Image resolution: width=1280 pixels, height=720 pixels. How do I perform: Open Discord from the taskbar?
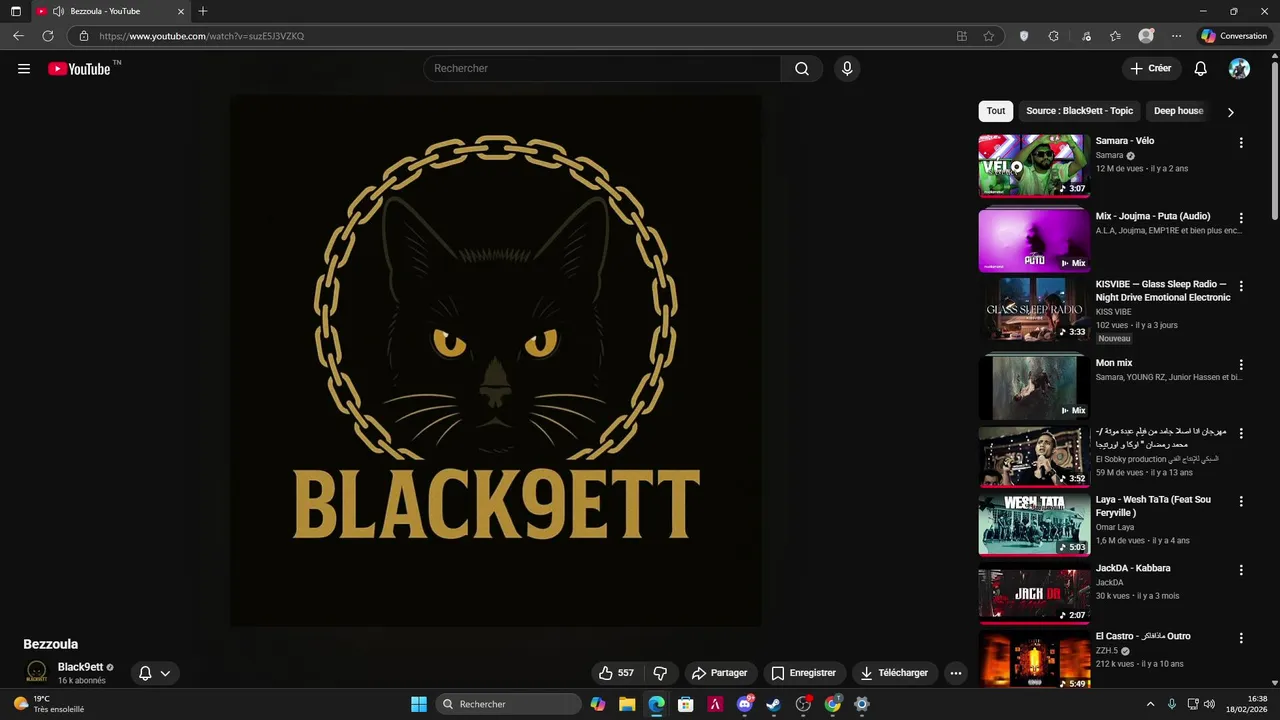[x=744, y=704]
